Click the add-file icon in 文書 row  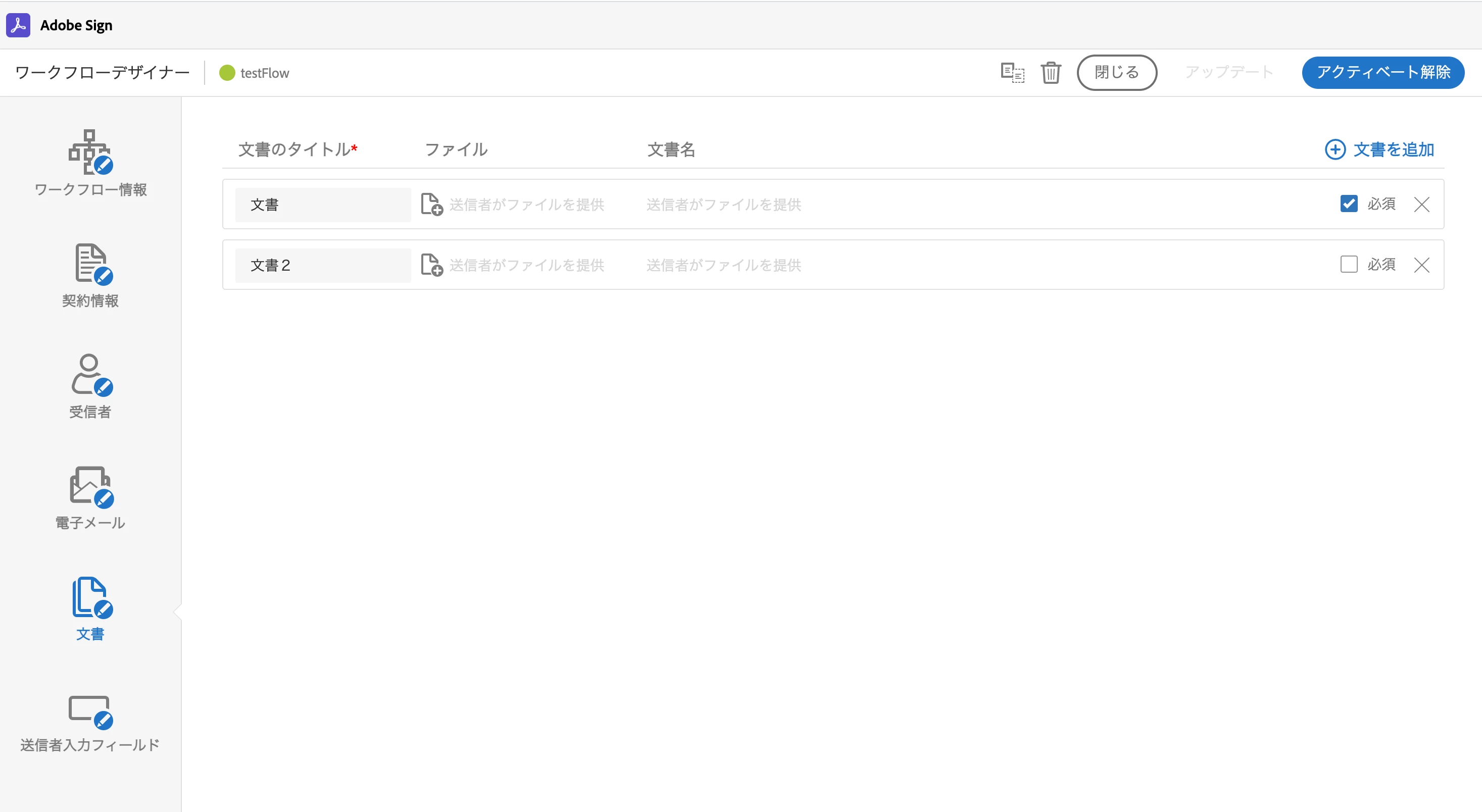(431, 204)
